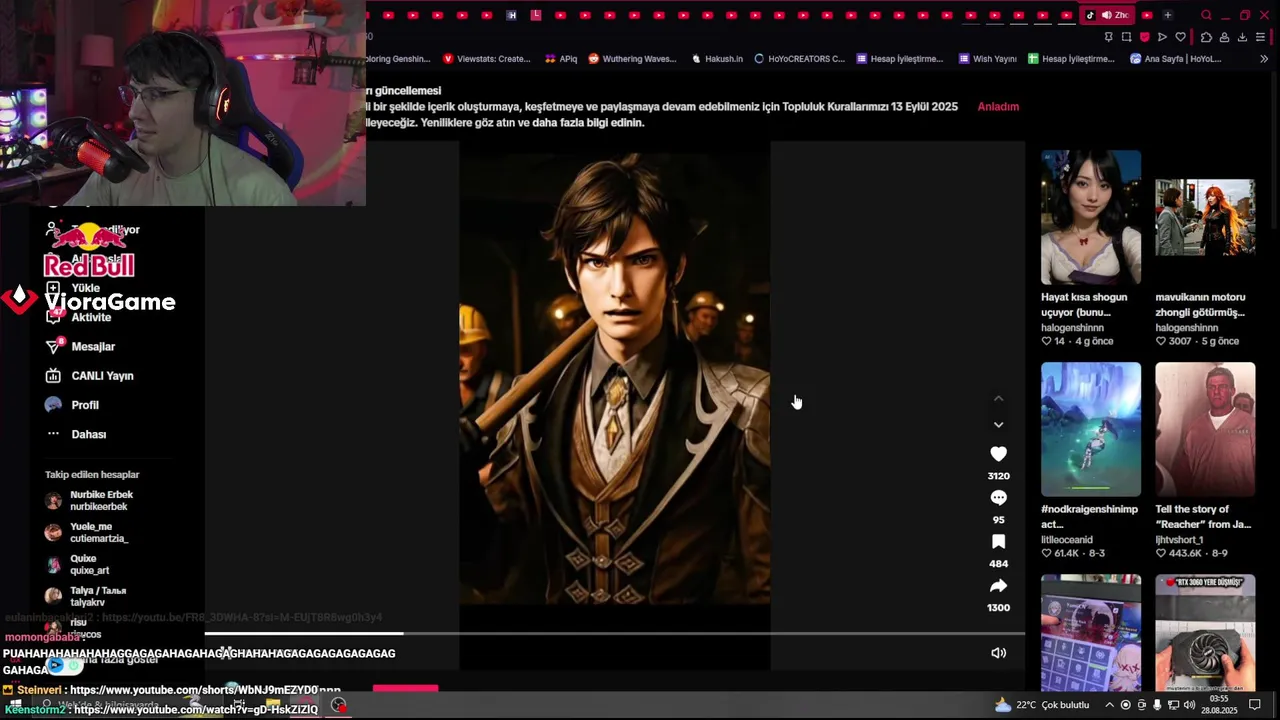Open a new tab with plus icon
The height and width of the screenshot is (720, 1280).
point(1167,15)
